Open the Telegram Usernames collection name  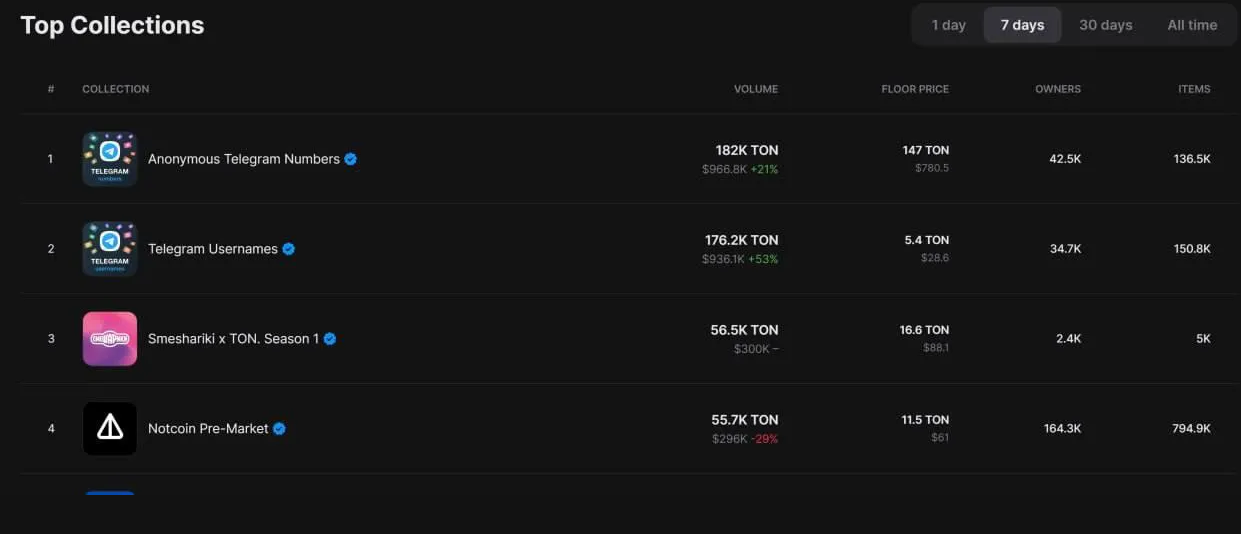click(x=212, y=249)
